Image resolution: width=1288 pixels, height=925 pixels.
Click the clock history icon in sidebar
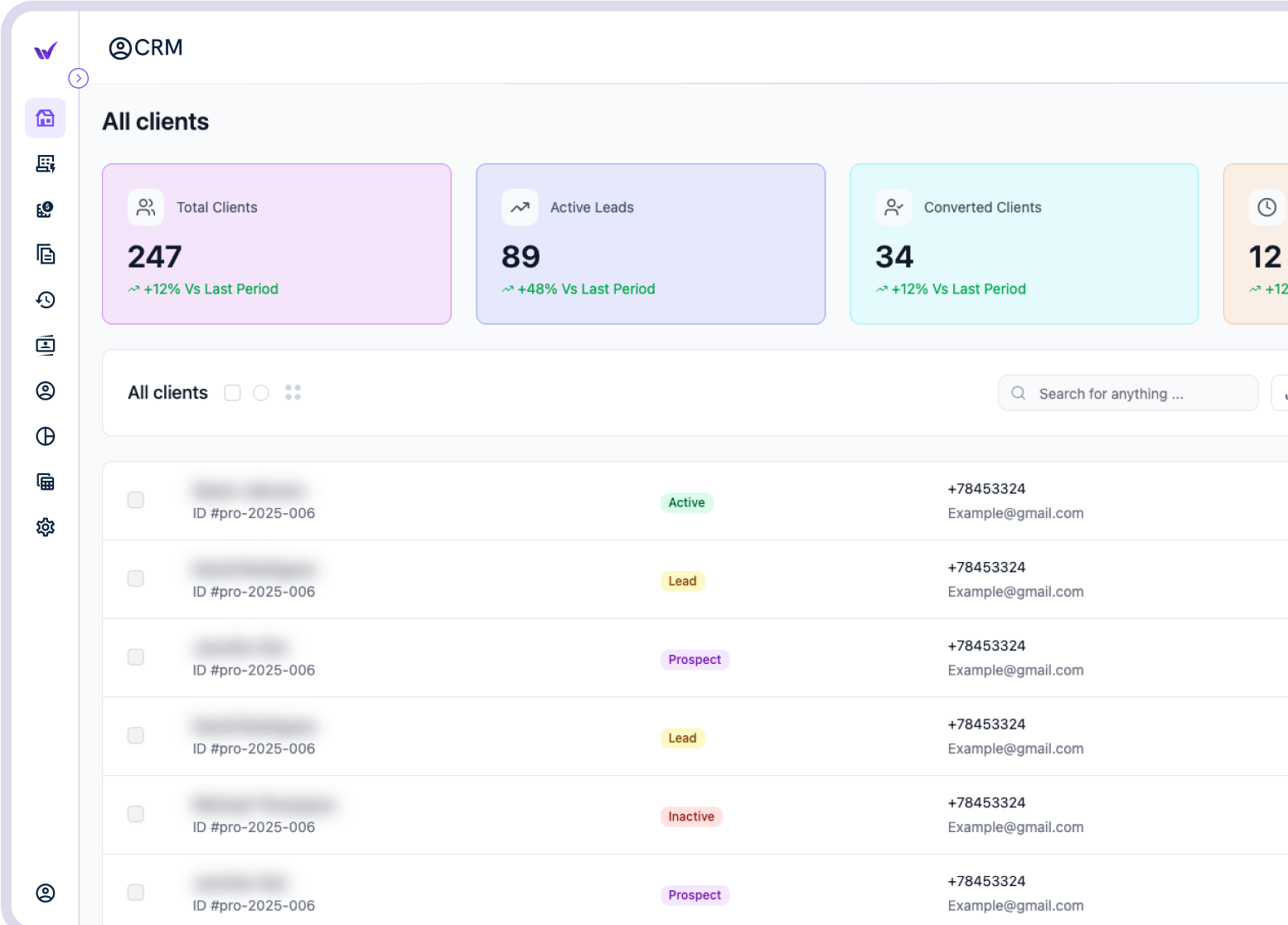point(46,299)
